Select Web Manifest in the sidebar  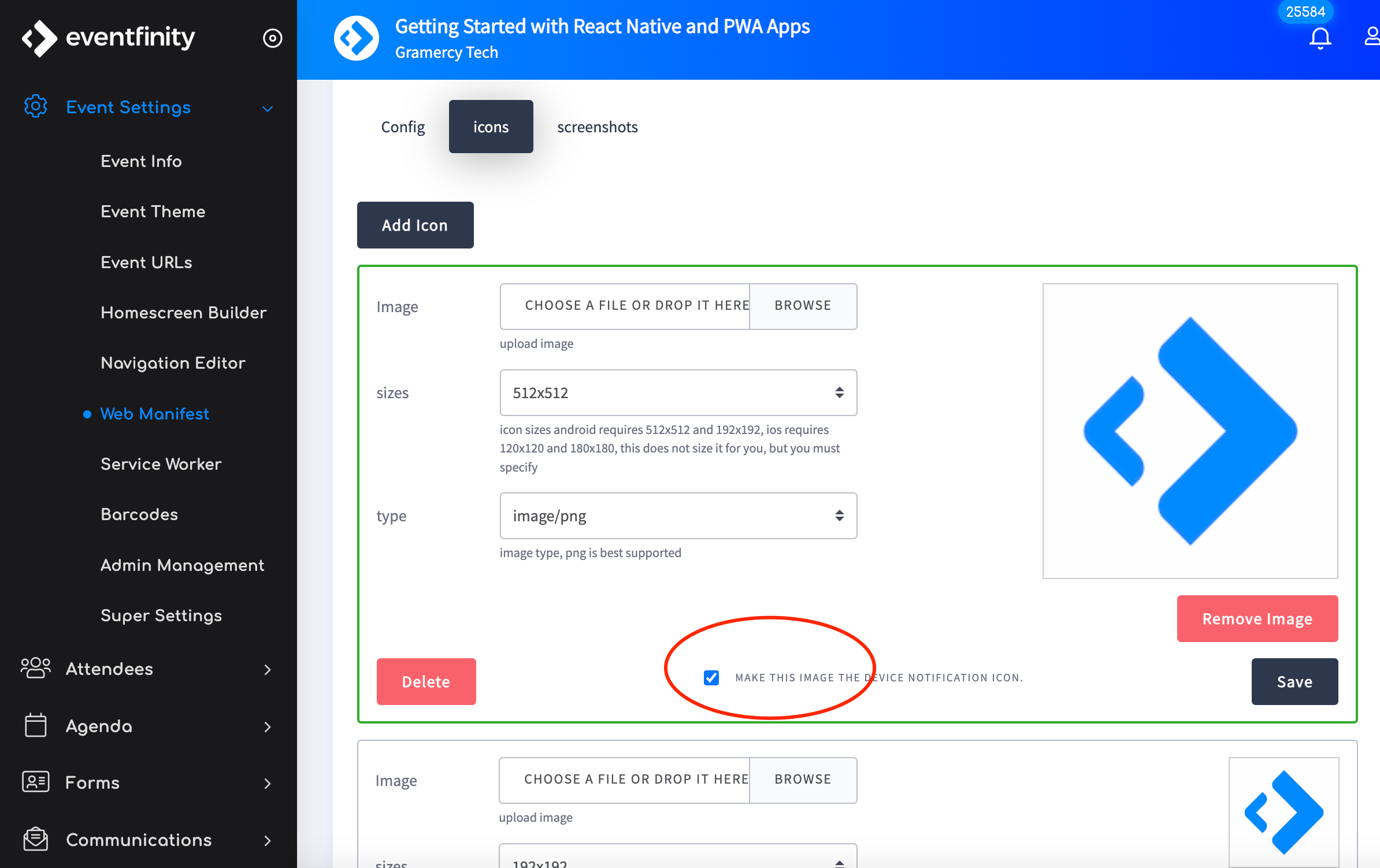pos(155,414)
